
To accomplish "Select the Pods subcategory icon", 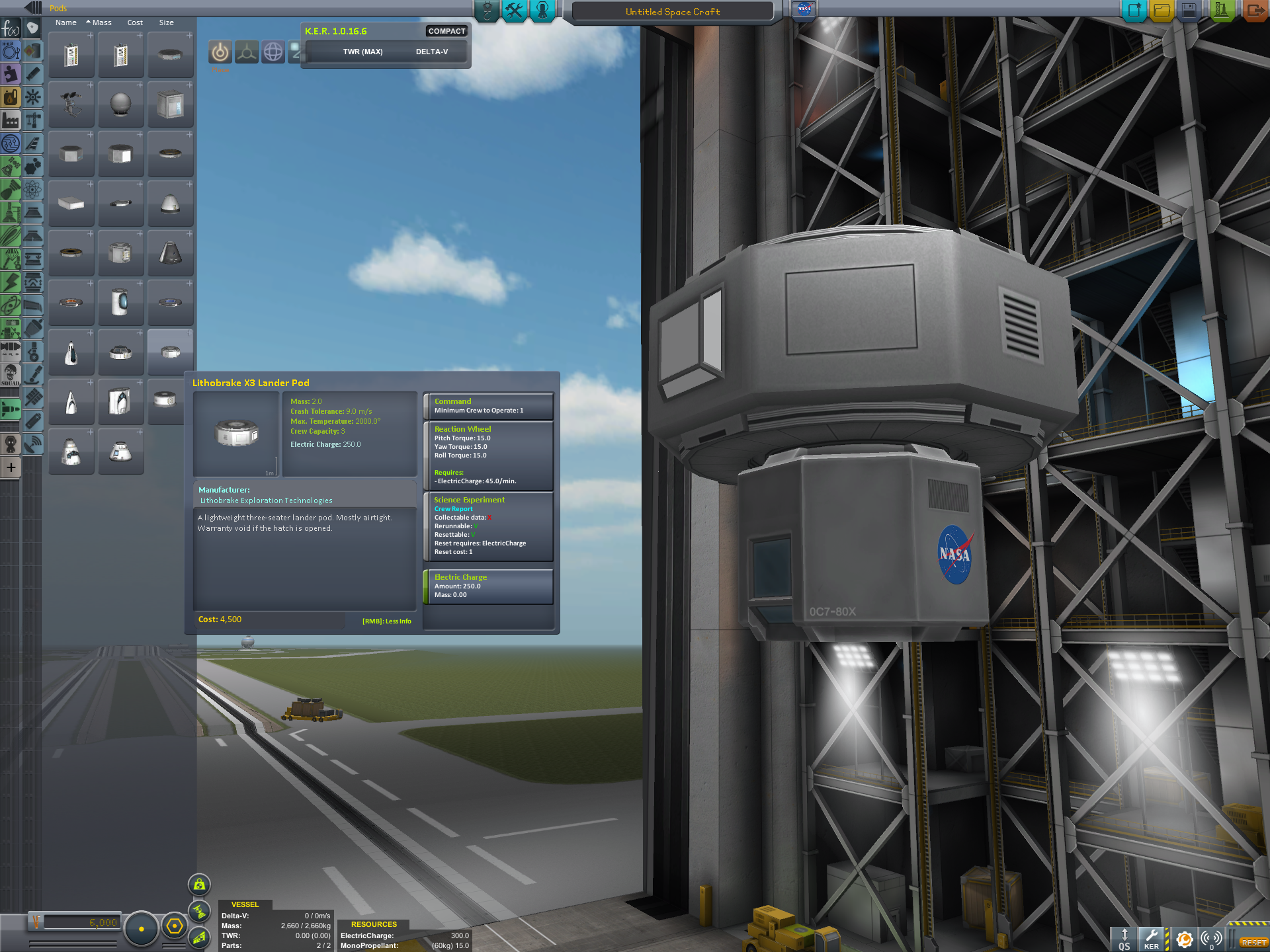I will (32, 28).
